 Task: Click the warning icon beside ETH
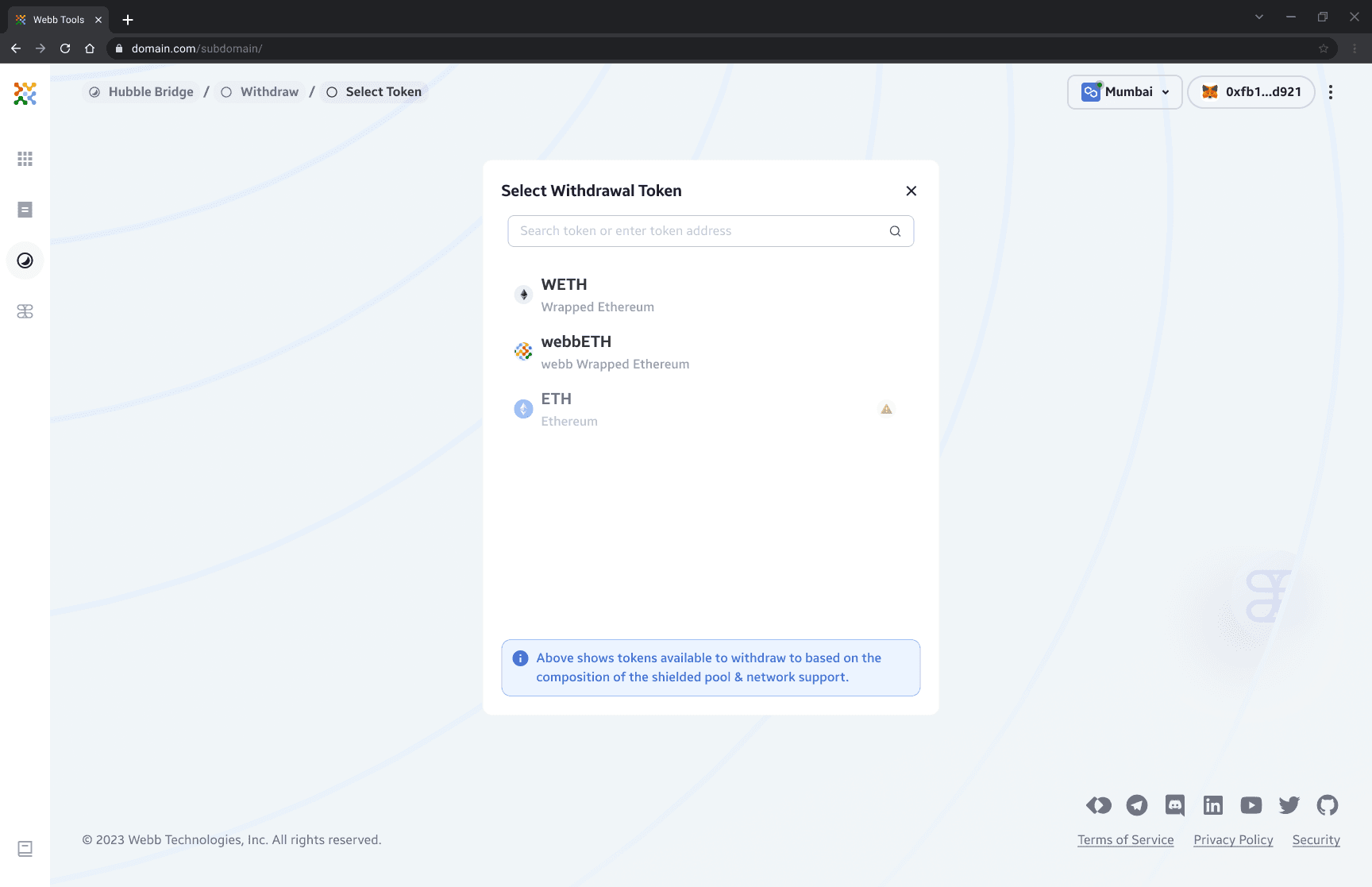(x=887, y=409)
